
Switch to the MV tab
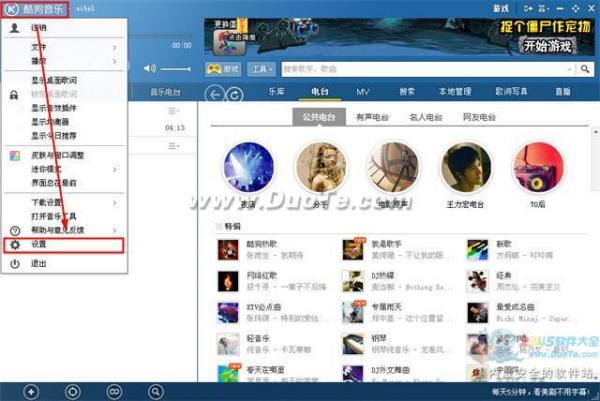click(362, 92)
